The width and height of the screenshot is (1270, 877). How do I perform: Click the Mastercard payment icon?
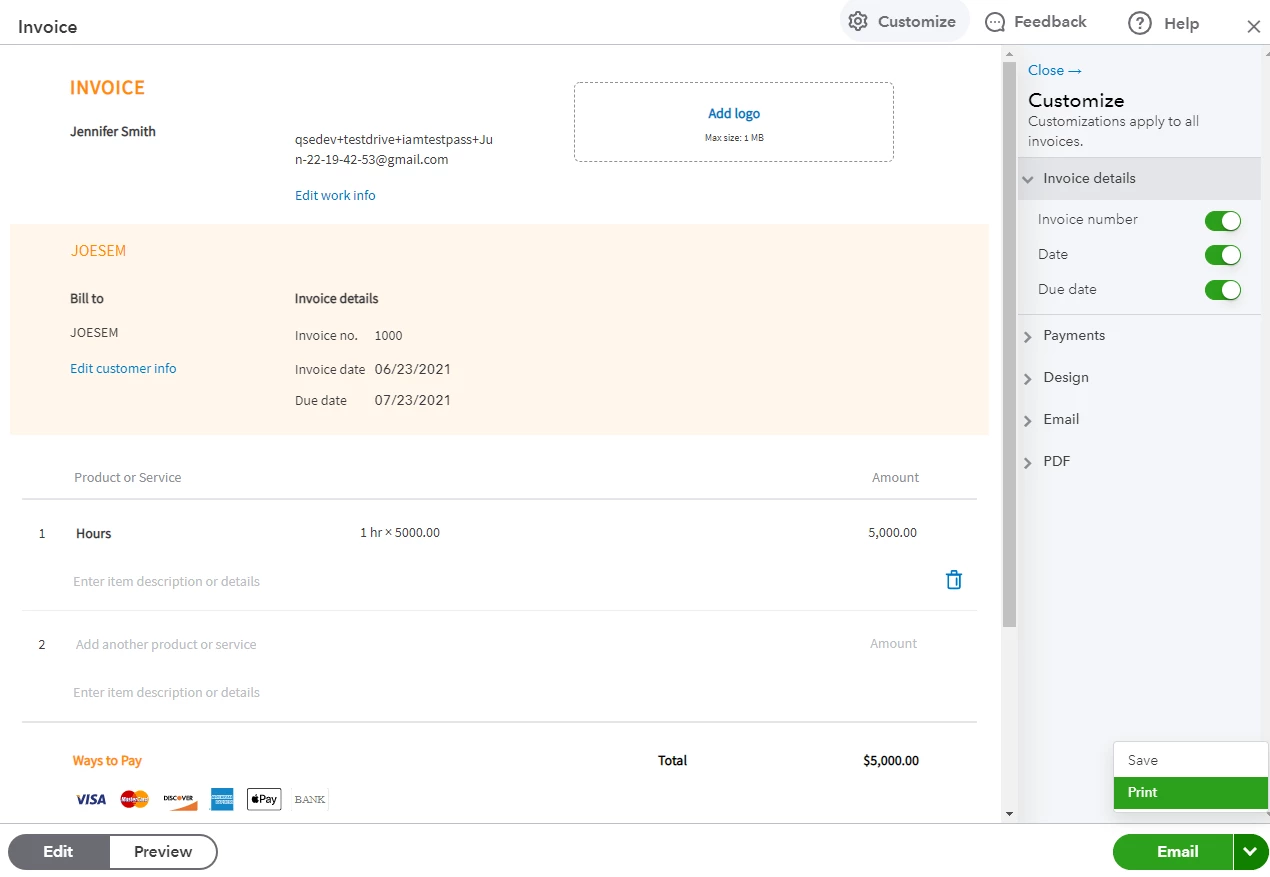click(x=135, y=799)
